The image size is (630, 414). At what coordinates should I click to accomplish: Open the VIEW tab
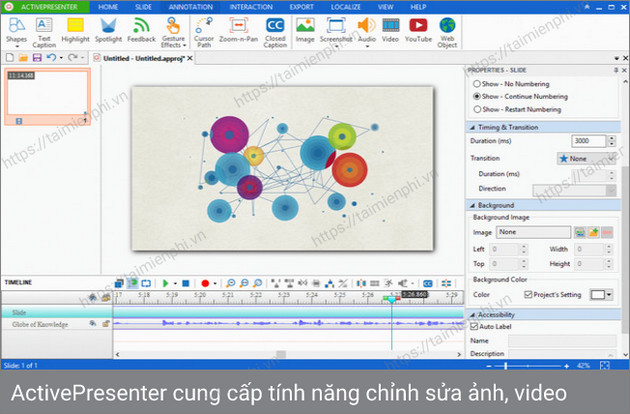pyautogui.click(x=385, y=7)
